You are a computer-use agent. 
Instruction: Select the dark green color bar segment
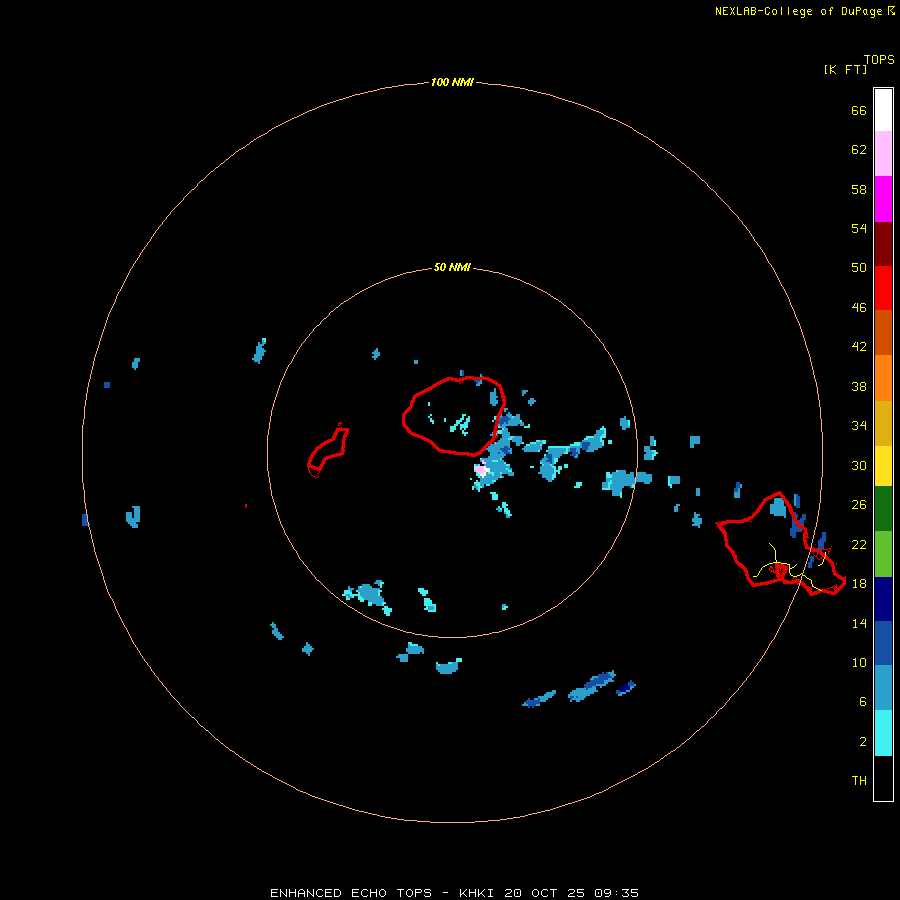tap(883, 509)
